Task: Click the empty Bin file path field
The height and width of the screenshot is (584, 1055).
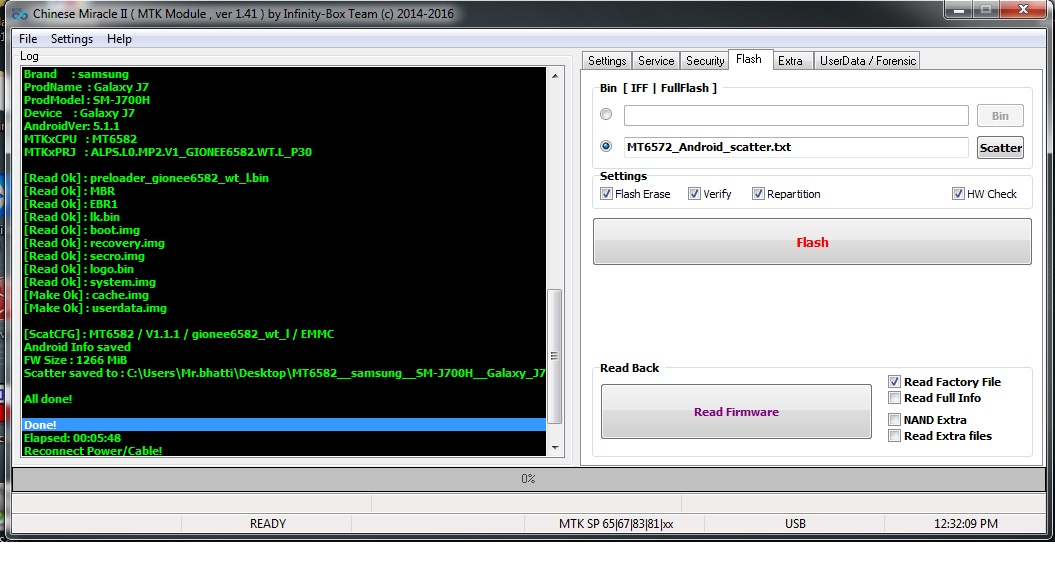Action: coord(796,115)
